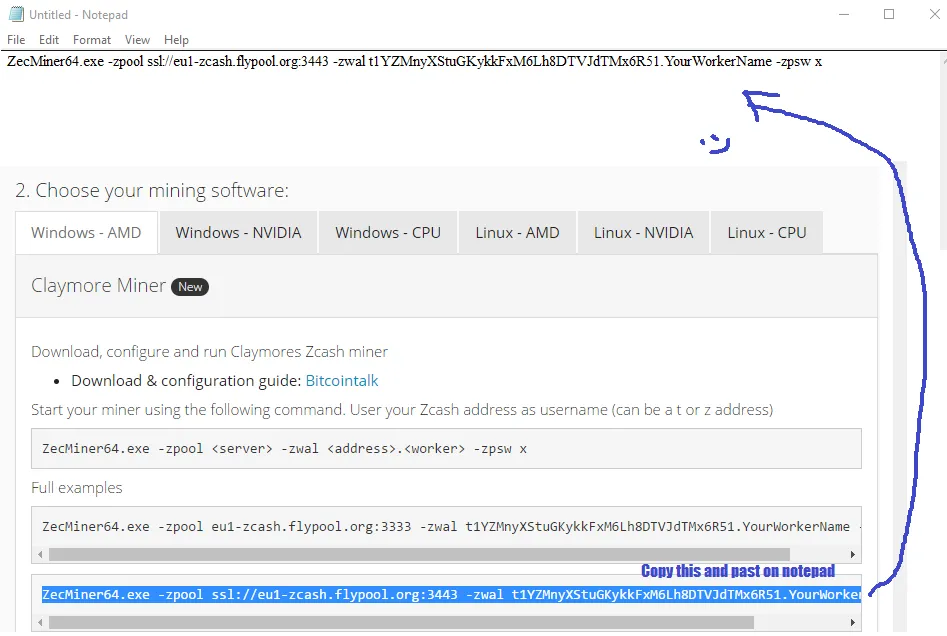Viewport: 947px width, 636px height.
Task: Switch to the Windows - NVIDIA tab
Action: click(x=239, y=233)
